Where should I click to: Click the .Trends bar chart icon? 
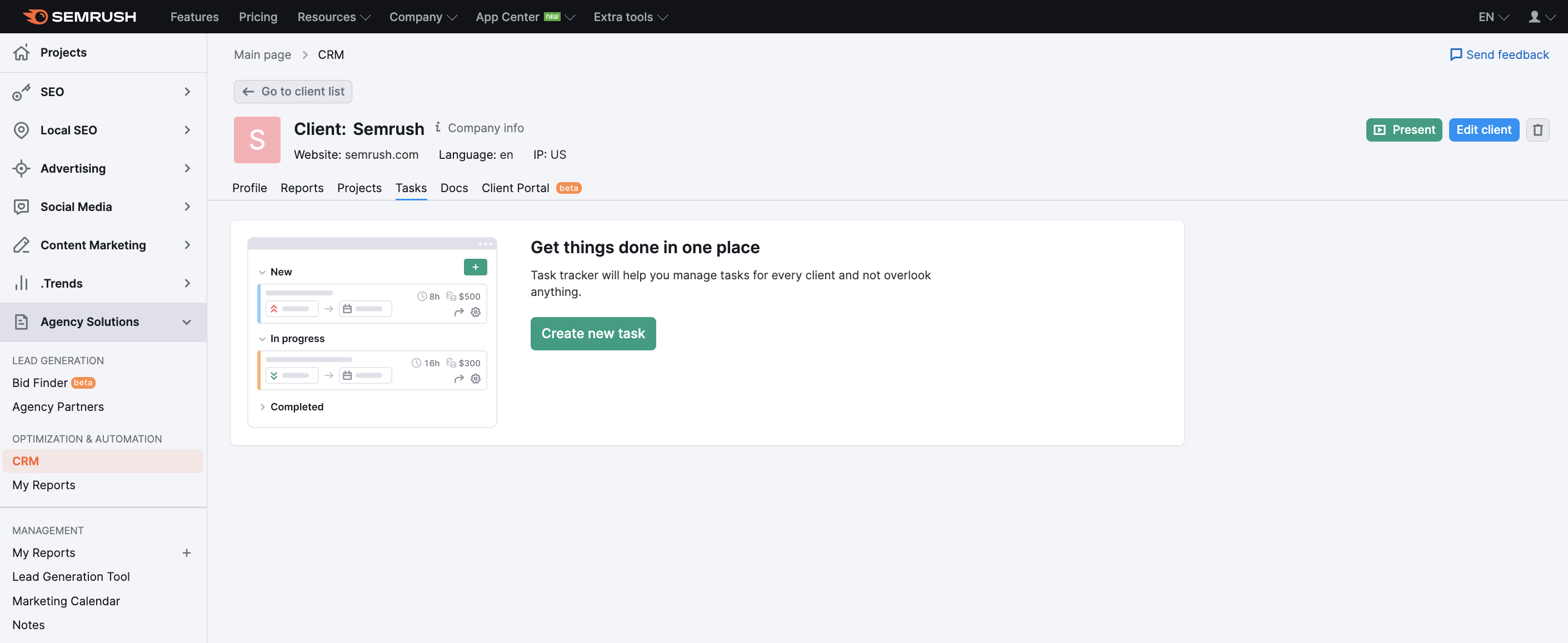[21, 284]
